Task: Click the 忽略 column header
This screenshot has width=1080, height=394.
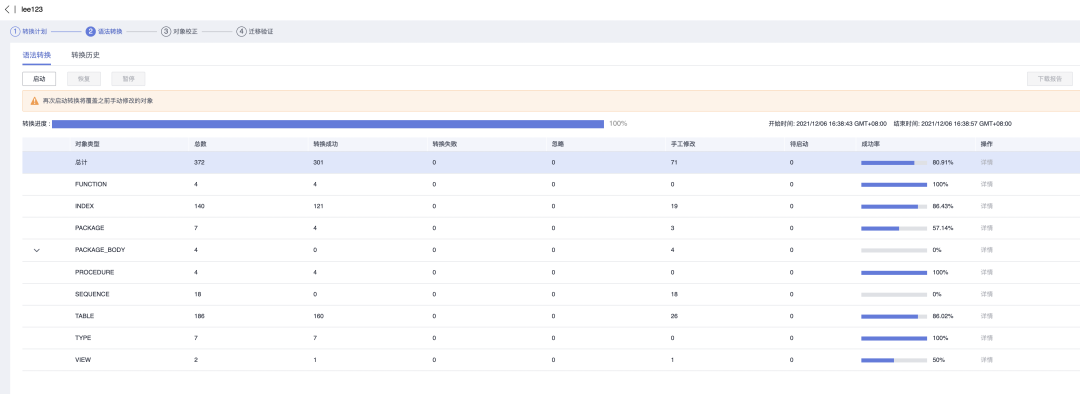Action: (x=558, y=144)
